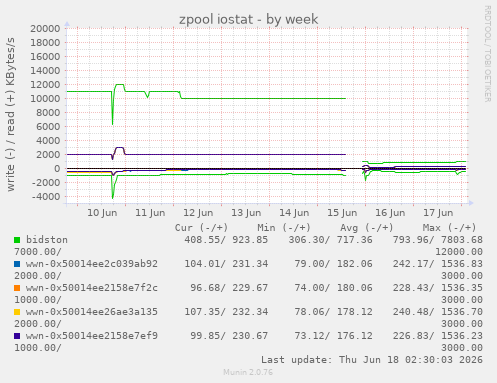497x383 pixels.
Task: Click the 20000 y-axis label
Action: (x=45, y=29)
